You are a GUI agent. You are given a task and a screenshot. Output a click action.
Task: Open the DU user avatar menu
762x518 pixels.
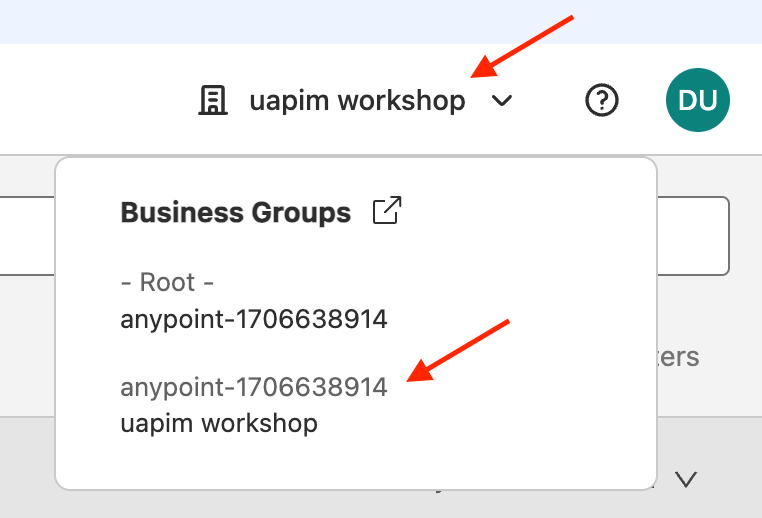pos(698,100)
